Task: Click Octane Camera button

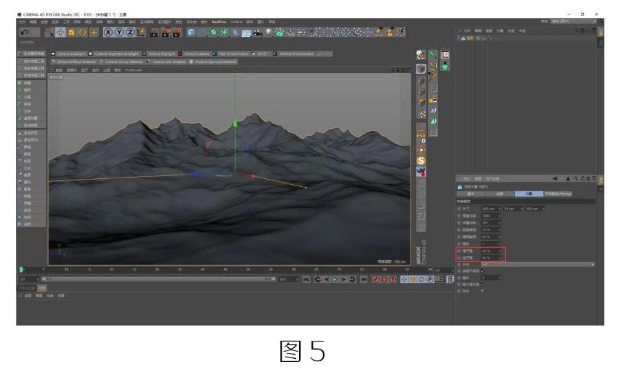Action: coord(194,54)
